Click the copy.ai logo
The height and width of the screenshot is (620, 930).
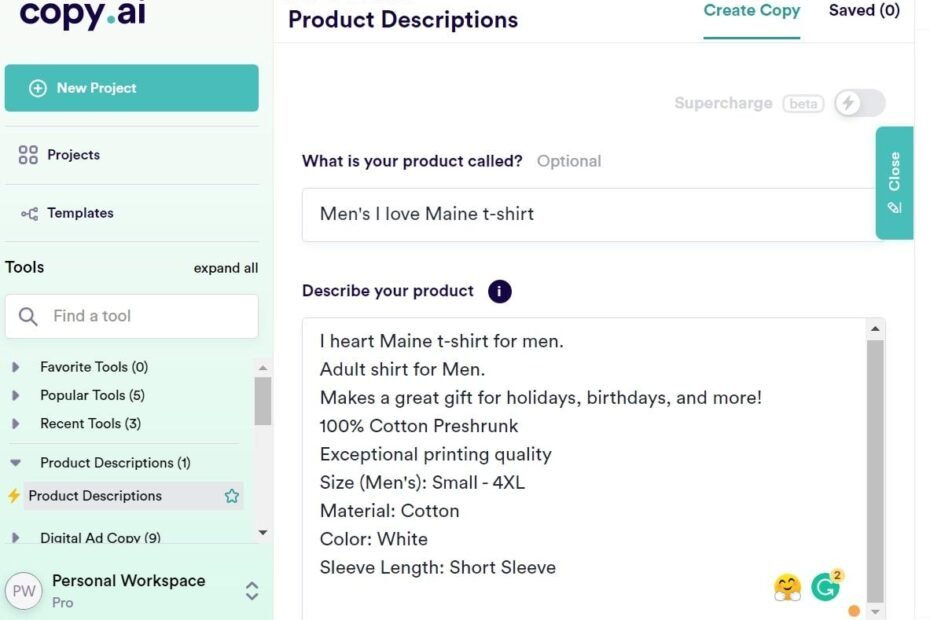[82, 14]
